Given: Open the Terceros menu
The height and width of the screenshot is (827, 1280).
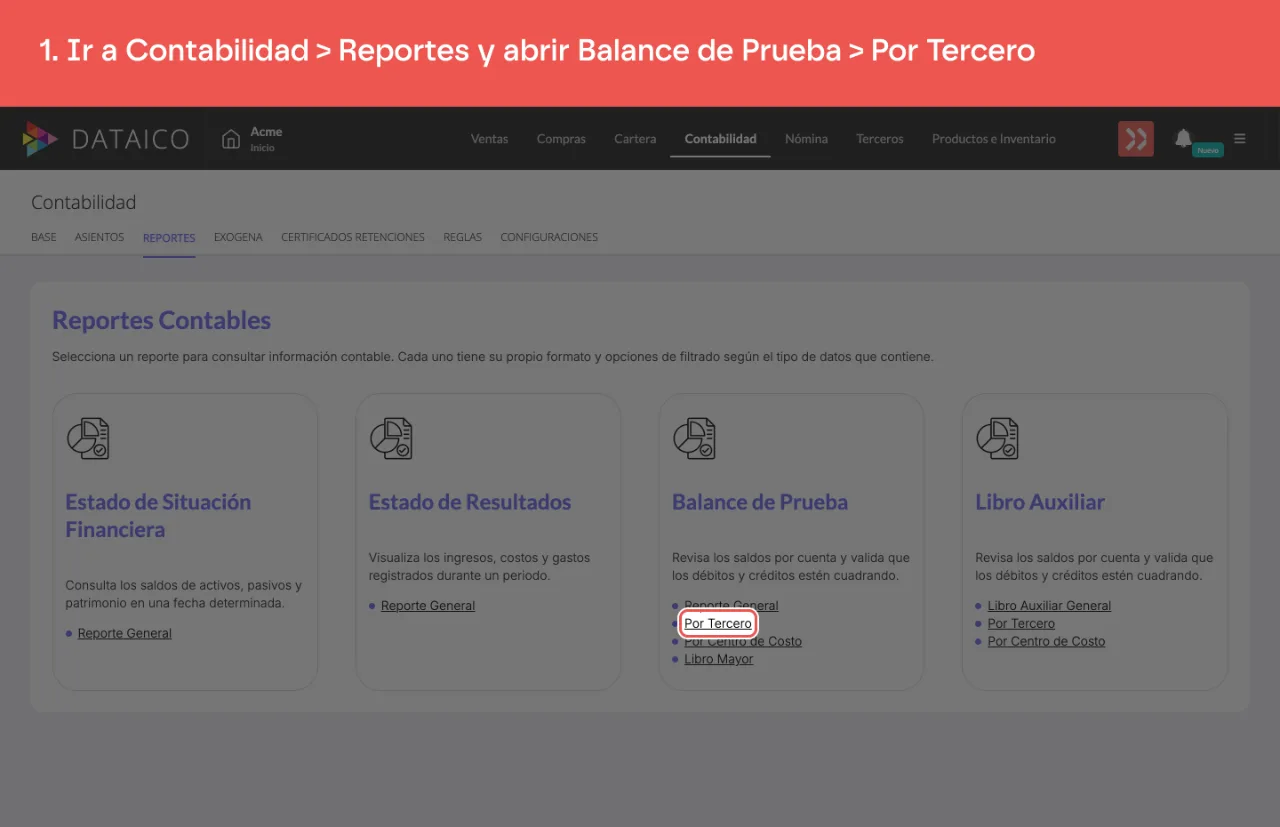Looking at the screenshot, I should [880, 139].
